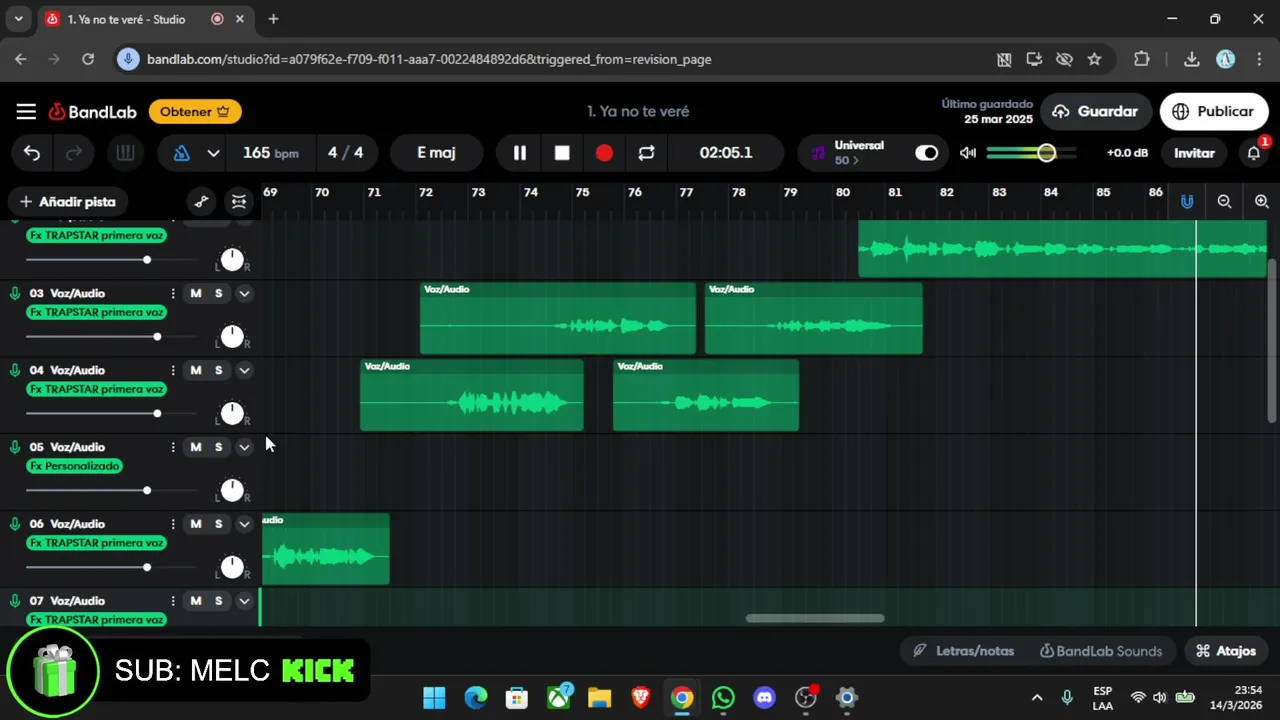Toggle the metronome icon
The image size is (1280, 720).
point(181,153)
